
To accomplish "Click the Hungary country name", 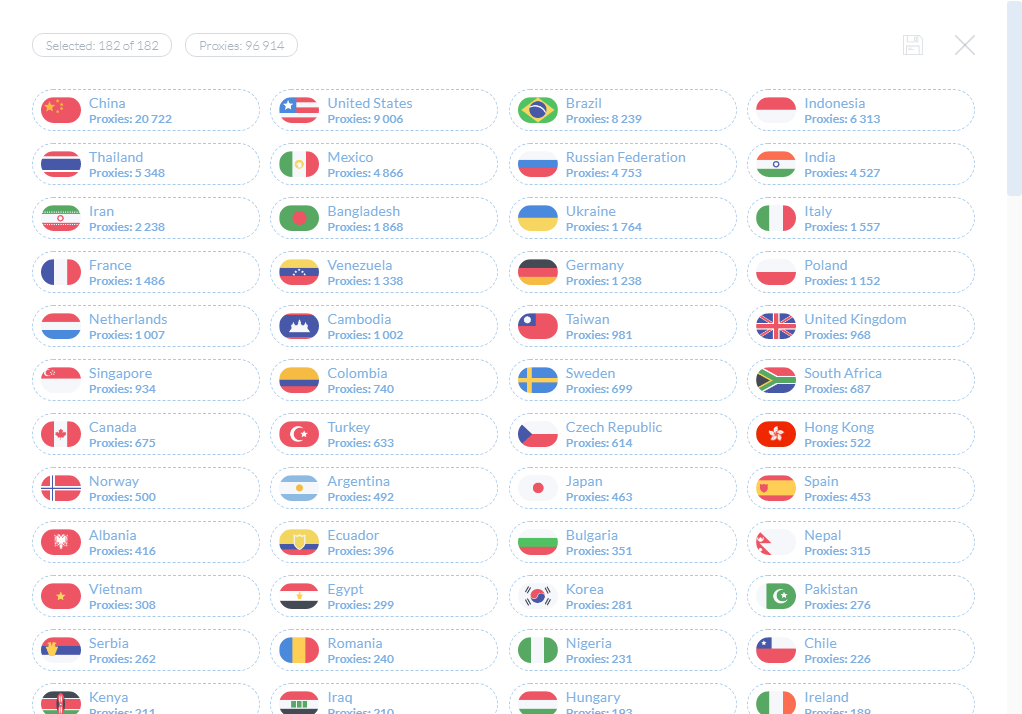I will 593,698.
